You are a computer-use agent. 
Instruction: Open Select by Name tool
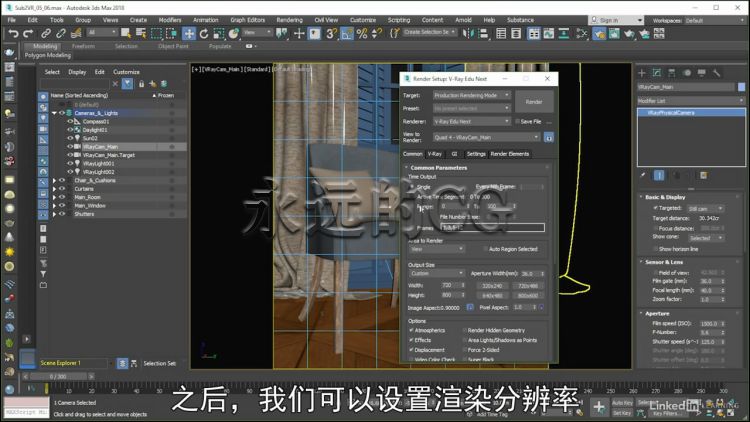[x=141, y=33]
